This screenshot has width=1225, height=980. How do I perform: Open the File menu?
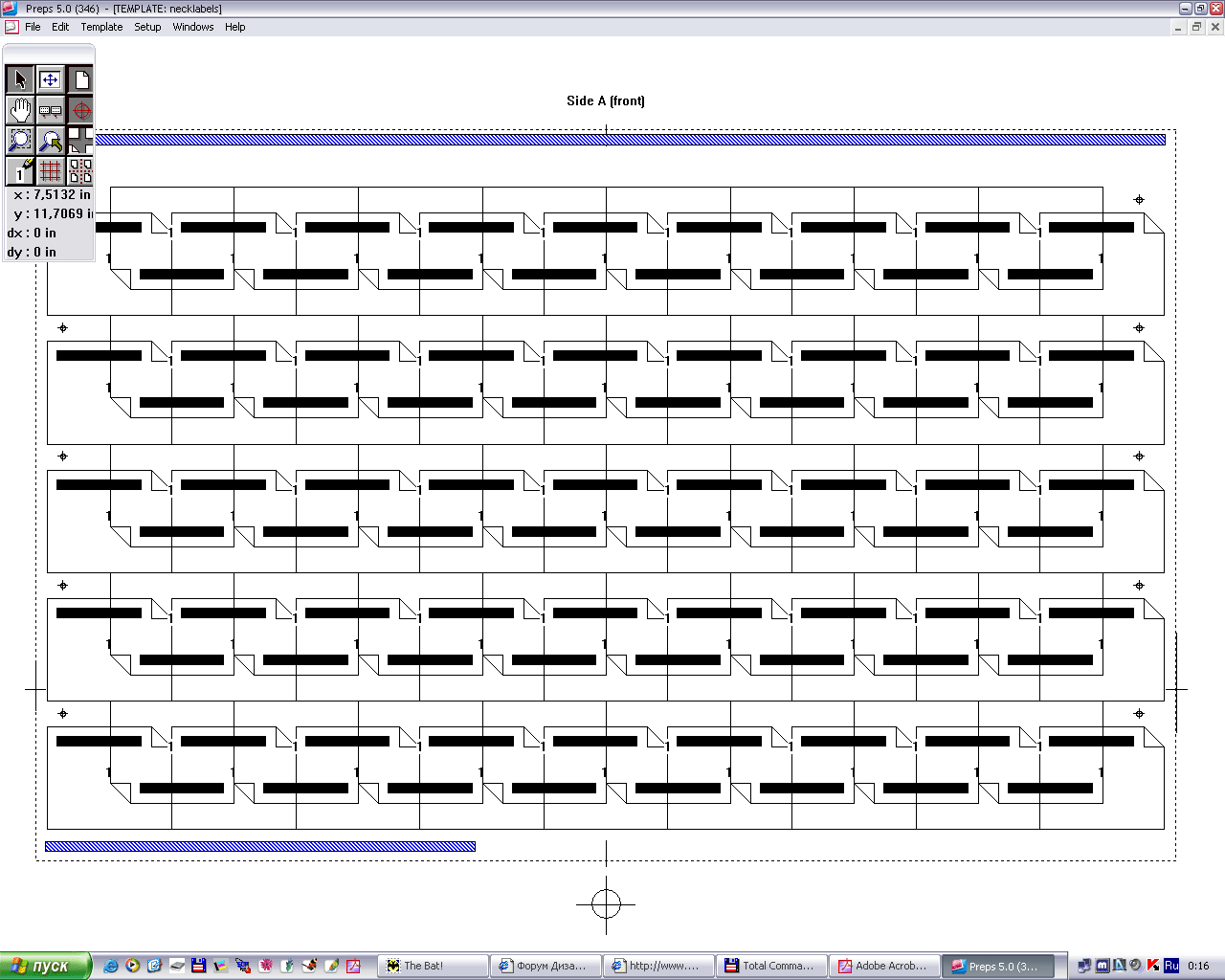(x=33, y=27)
